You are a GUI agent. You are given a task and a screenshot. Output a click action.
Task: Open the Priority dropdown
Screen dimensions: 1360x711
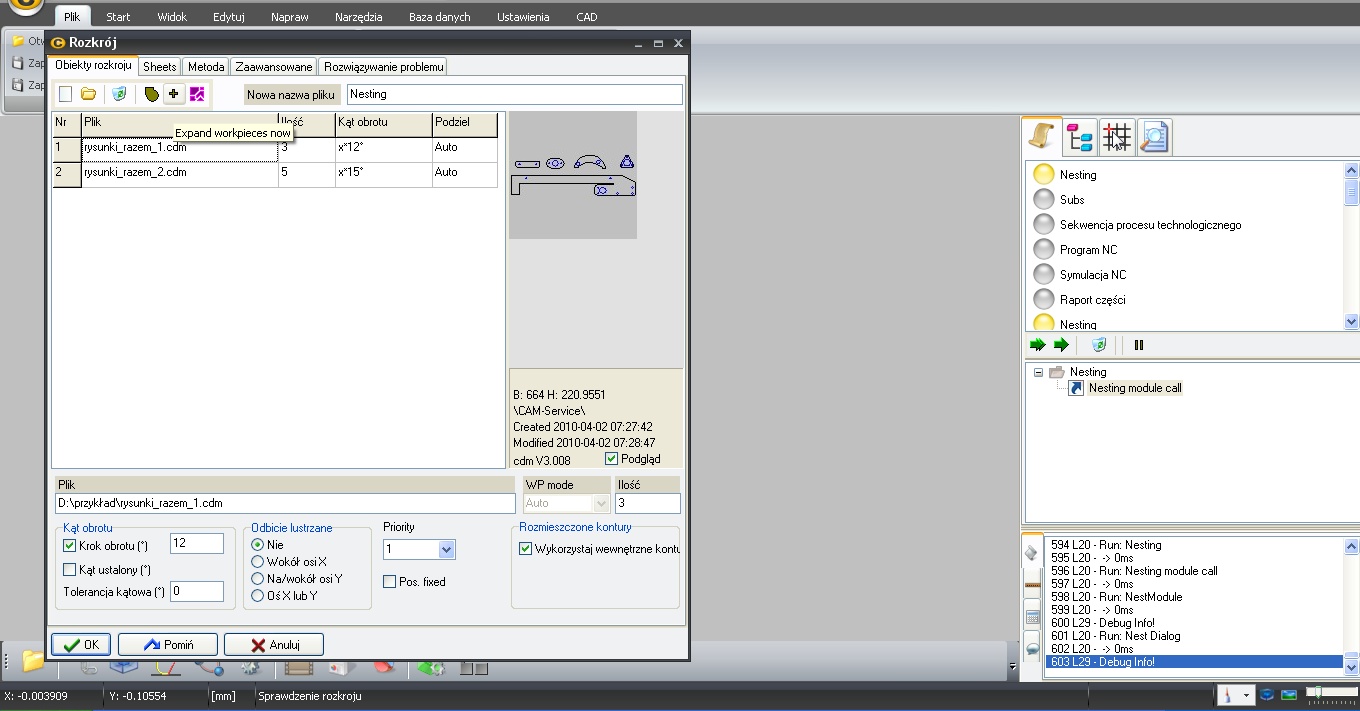(x=446, y=549)
